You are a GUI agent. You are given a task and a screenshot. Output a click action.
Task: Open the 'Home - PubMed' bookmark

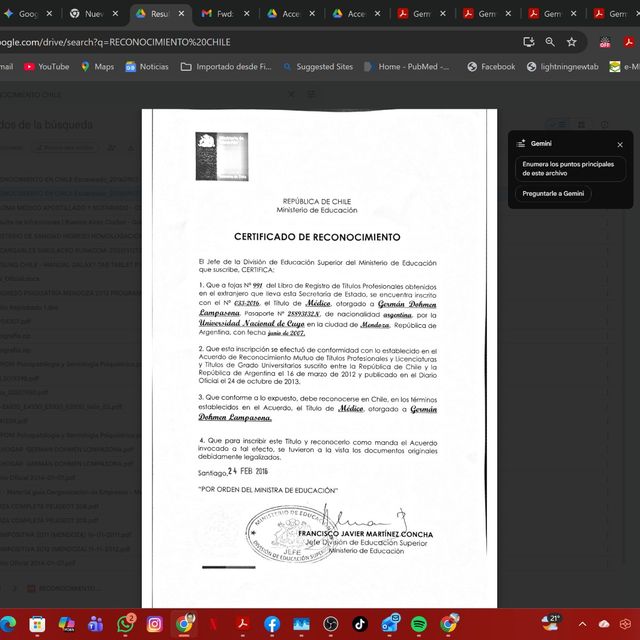[x=407, y=67]
